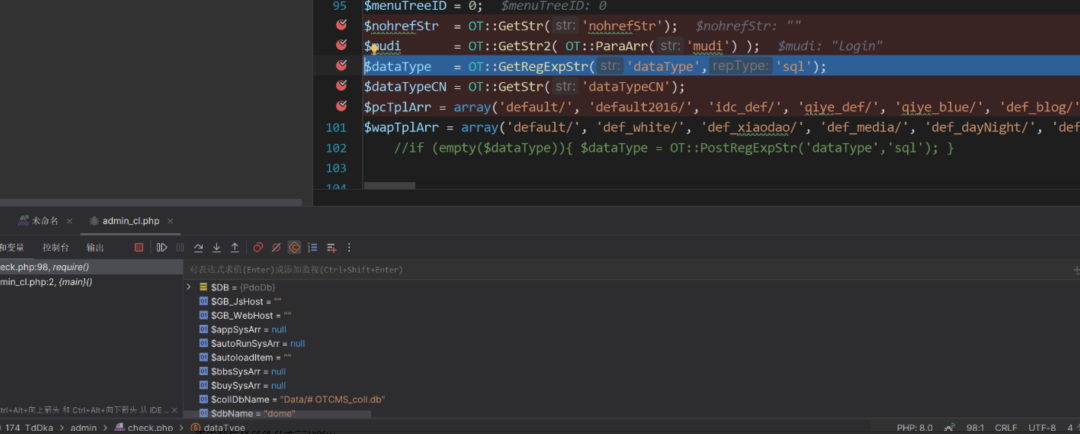Expand the $DB variable node
Image resolution: width=1080 pixels, height=434 pixels.
click(189, 287)
